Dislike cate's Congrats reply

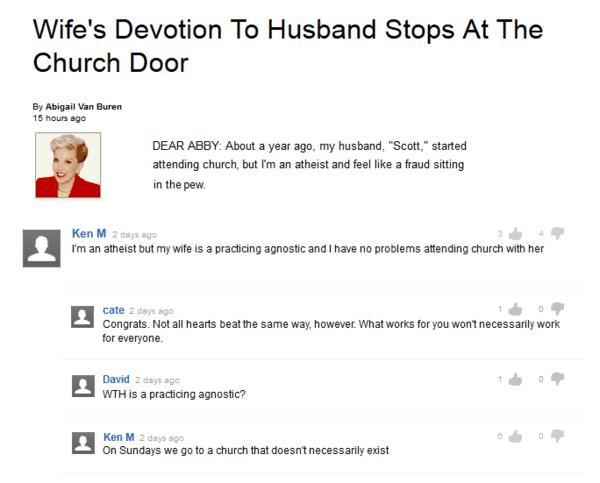tap(558, 309)
